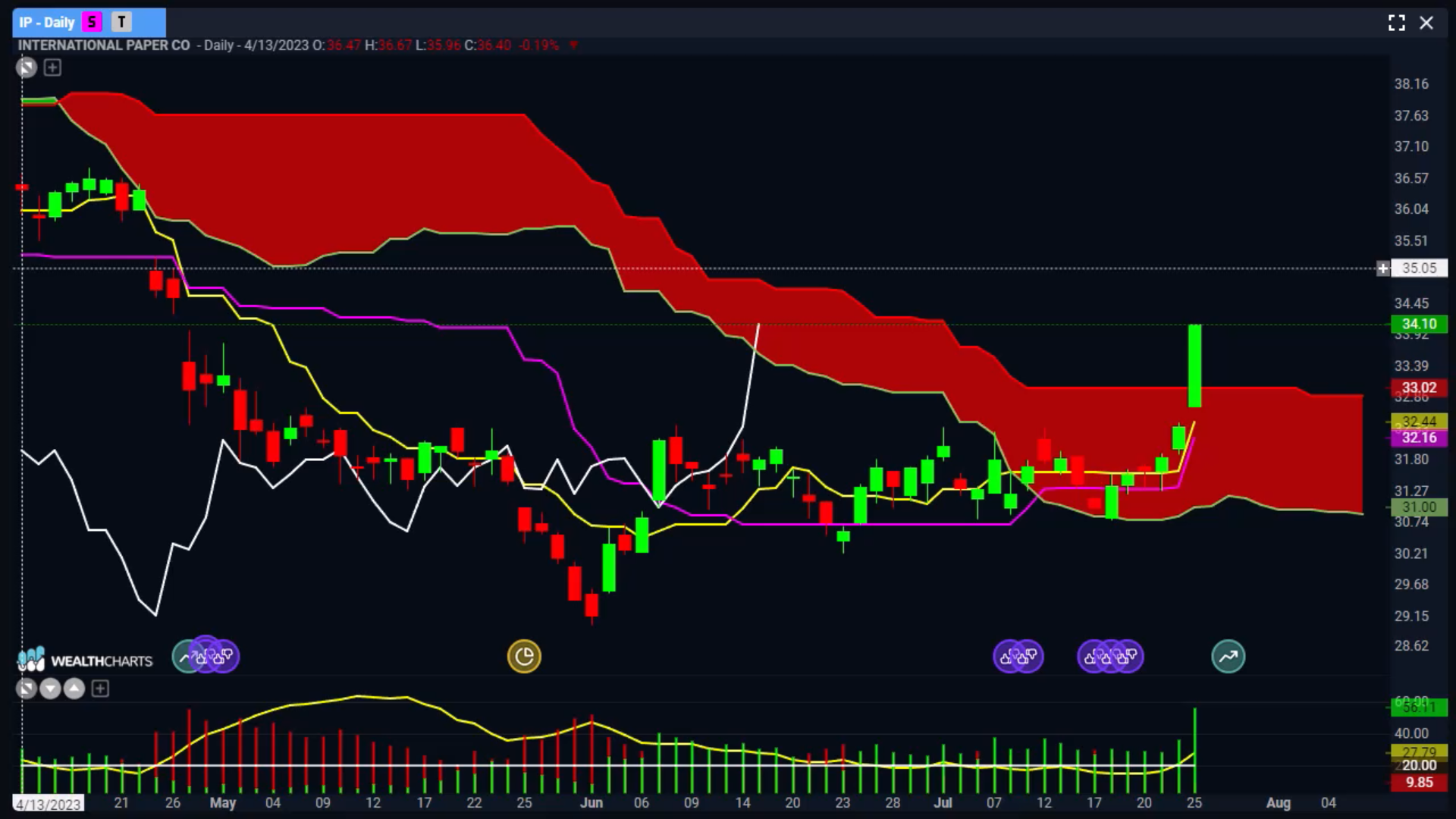1456x819 pixels.
Task: Click the gray T button on the IP tab
Action: [121, 22]
